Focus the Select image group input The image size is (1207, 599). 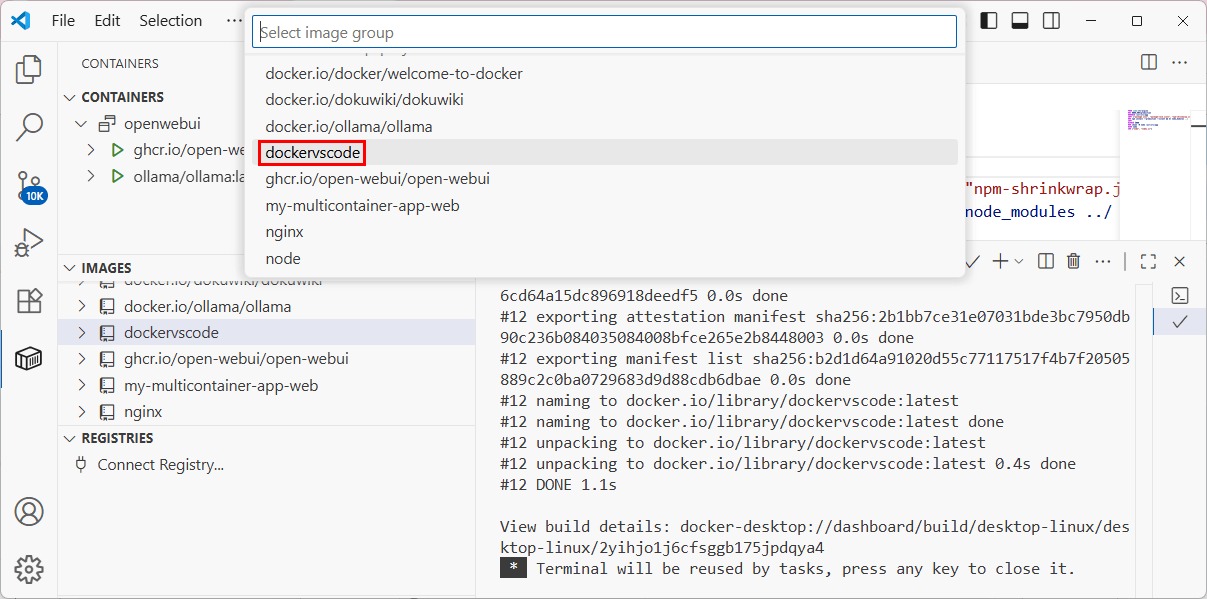pyautogui.click(x=604, y=32)
